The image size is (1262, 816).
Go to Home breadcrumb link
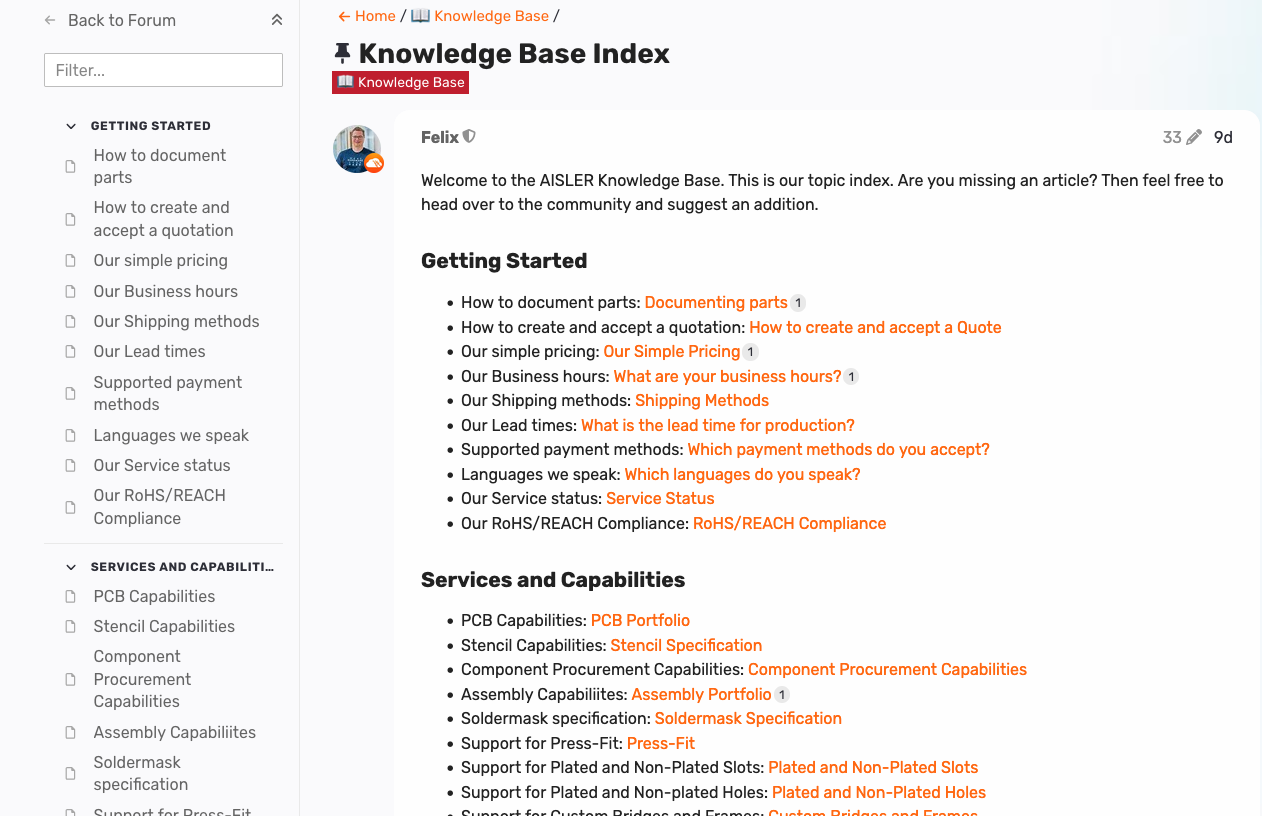(367, 16)
